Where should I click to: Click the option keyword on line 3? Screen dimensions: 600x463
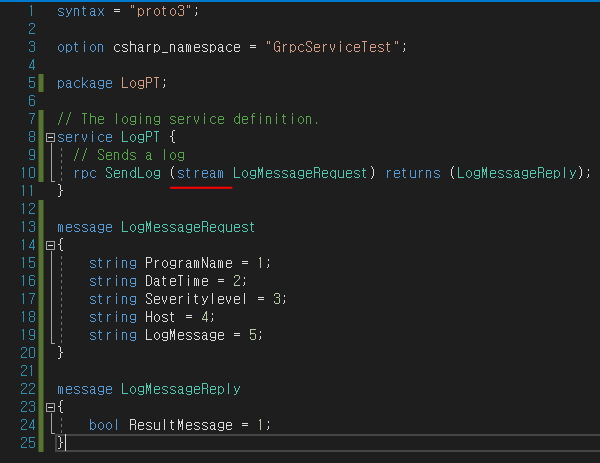(x=80, y=47)
